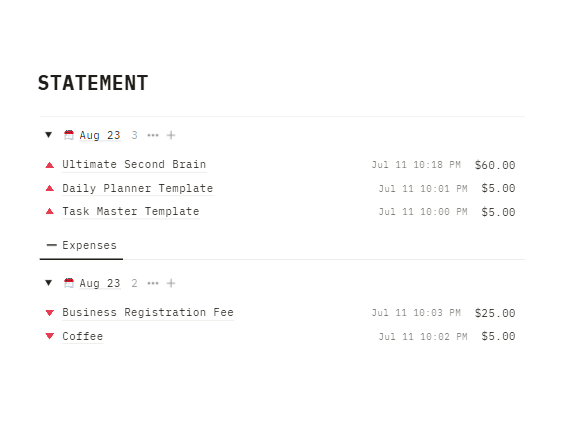The image size is (573, 422).
Task: Click red up arrow beside Daily Planner Template
Action: [x=50, y=188]
